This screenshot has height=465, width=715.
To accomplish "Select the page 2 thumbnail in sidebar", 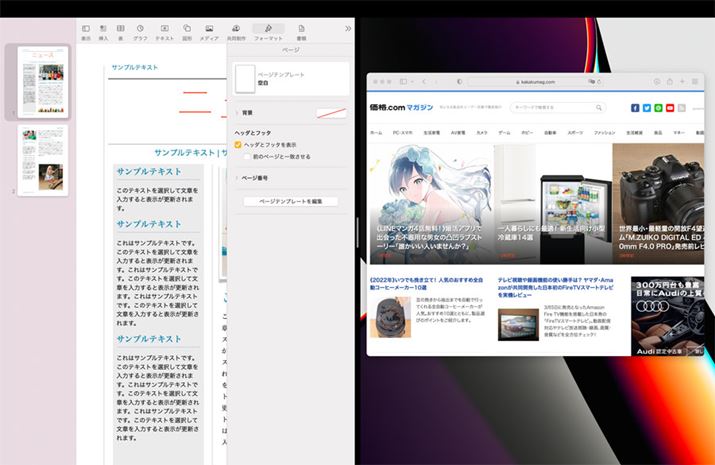I will pos(44,160).
